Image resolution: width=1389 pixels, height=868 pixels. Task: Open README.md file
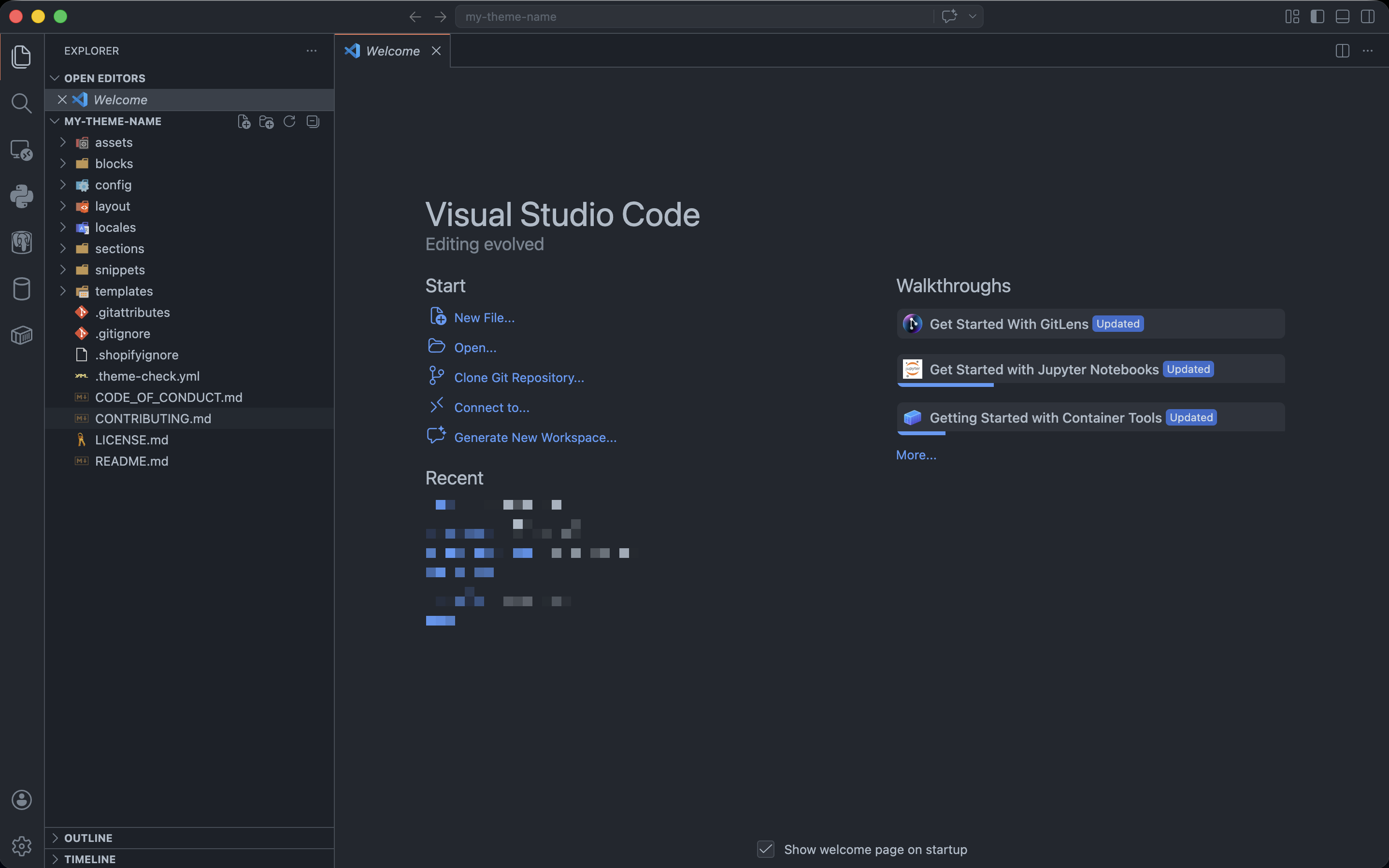(189, 461)
